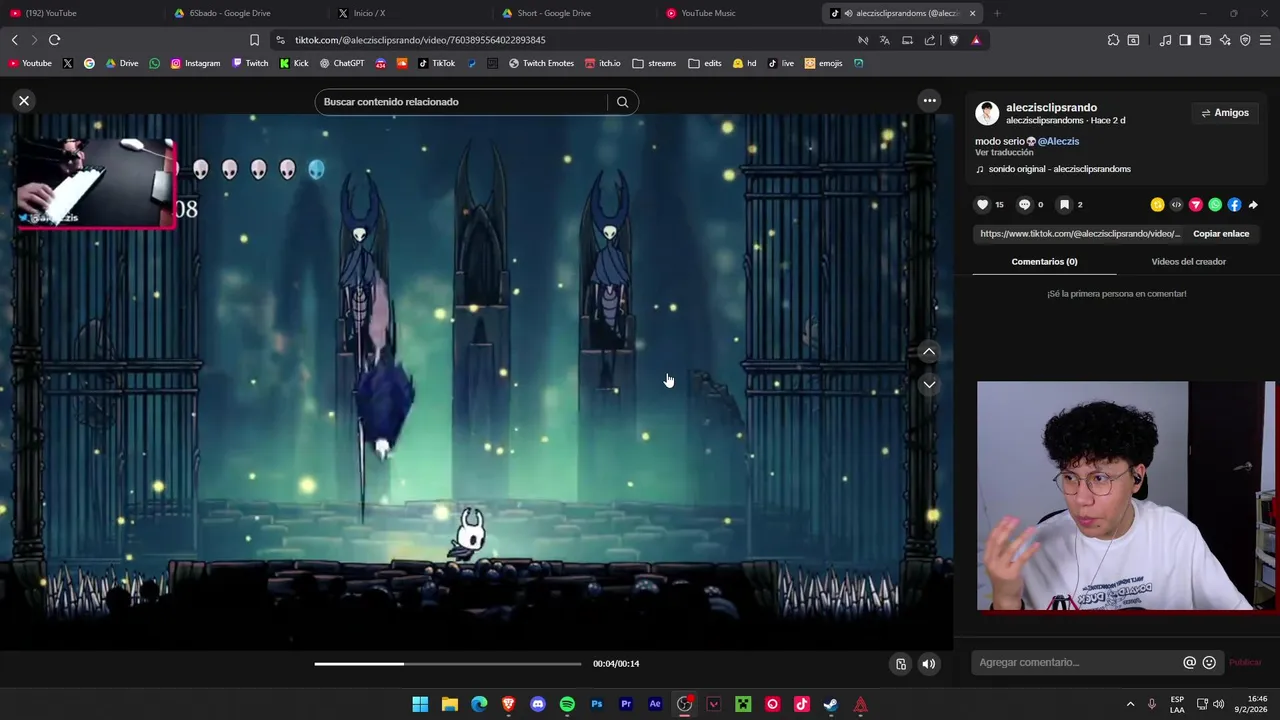Open the three-dot more options menu
This screenshot has height=720, width=1280.
[929, 100]
